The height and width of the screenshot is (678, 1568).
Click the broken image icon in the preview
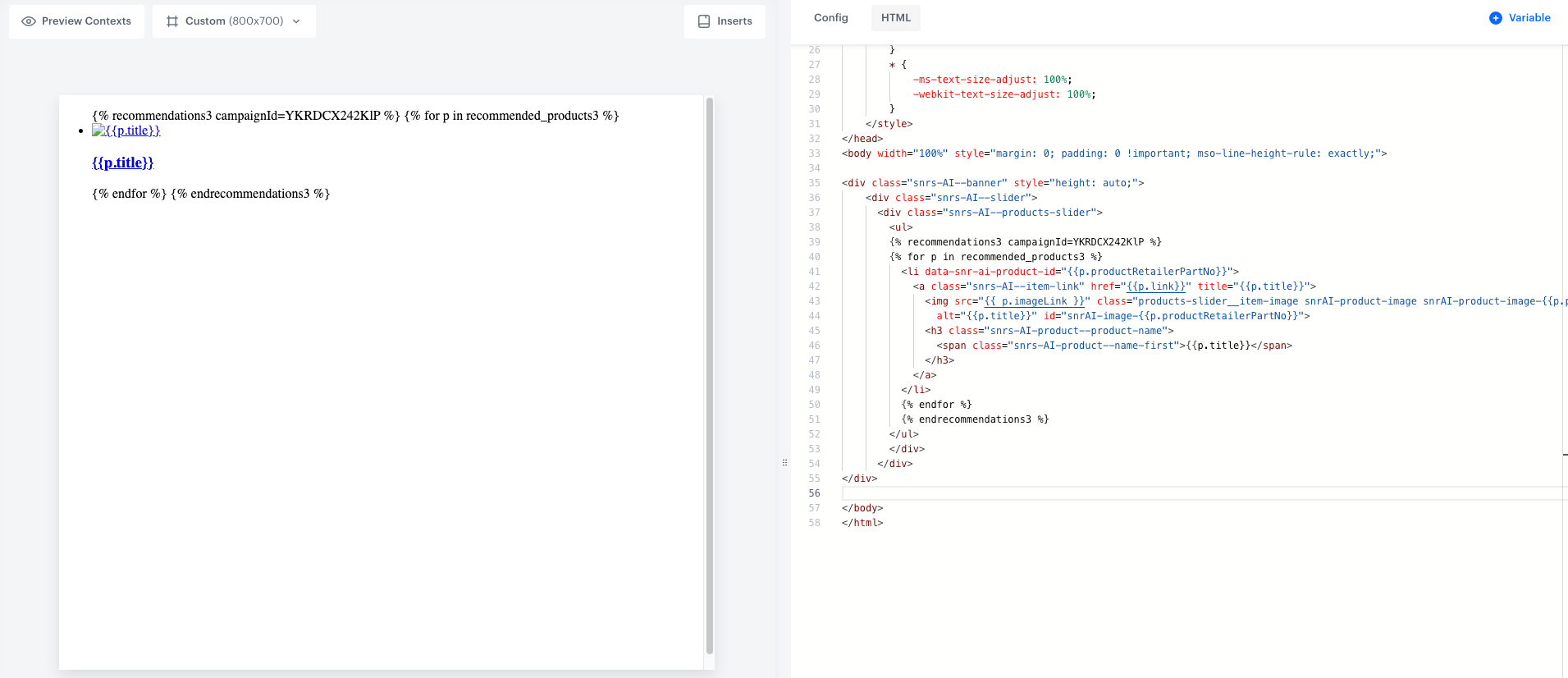coord(98,131)
